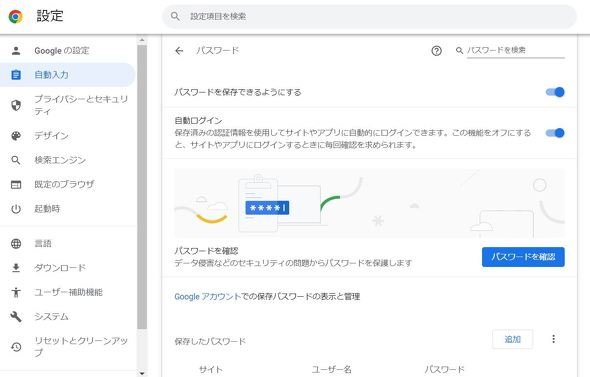
Task: Click the person icon for Google の設定
Action: tap(16, 51)
